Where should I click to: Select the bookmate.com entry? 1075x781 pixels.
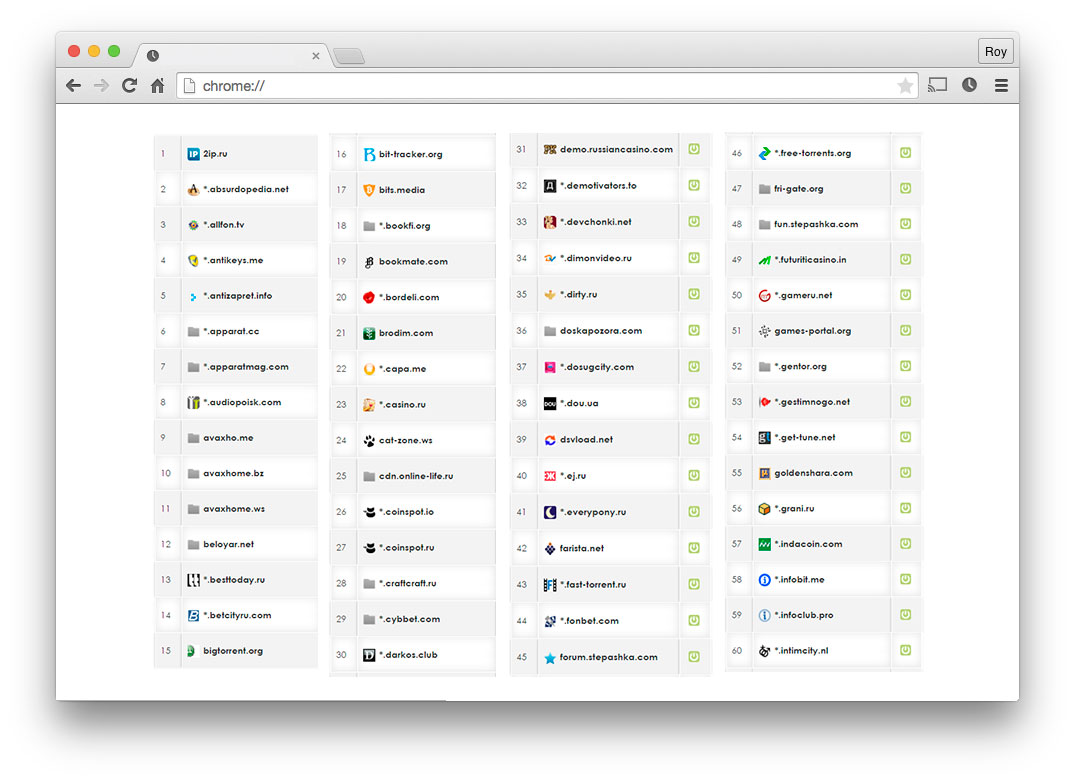[412, 262]
